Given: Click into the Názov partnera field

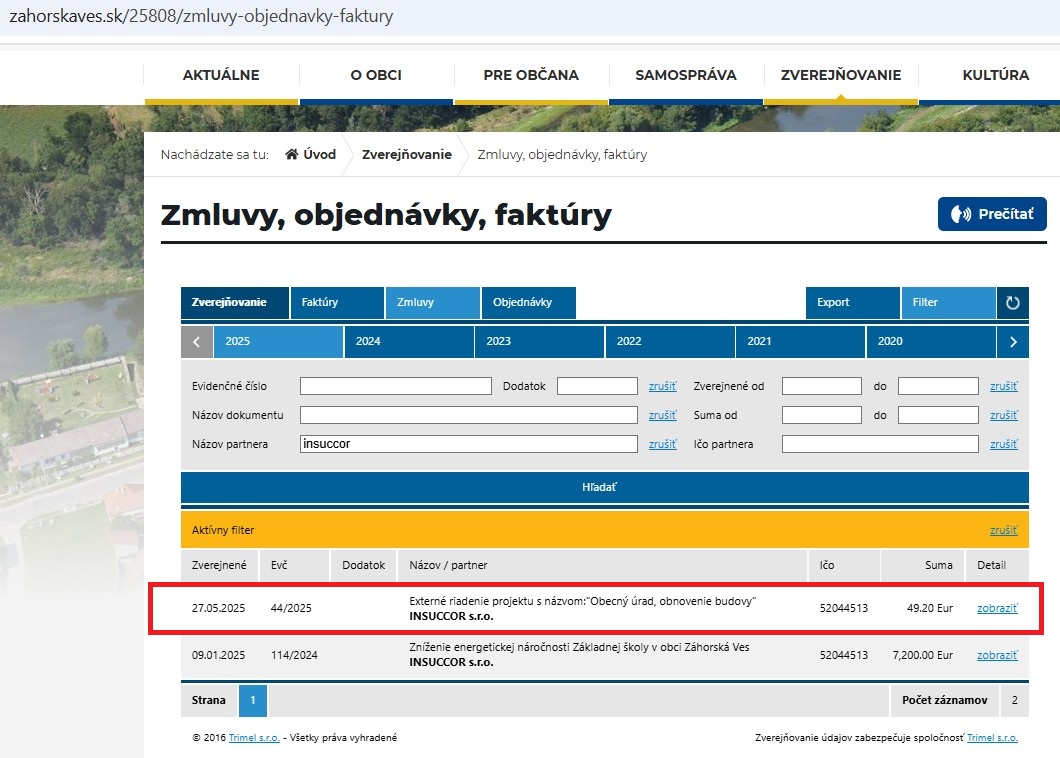Looking at the screenshot, I should pos(468,444).
